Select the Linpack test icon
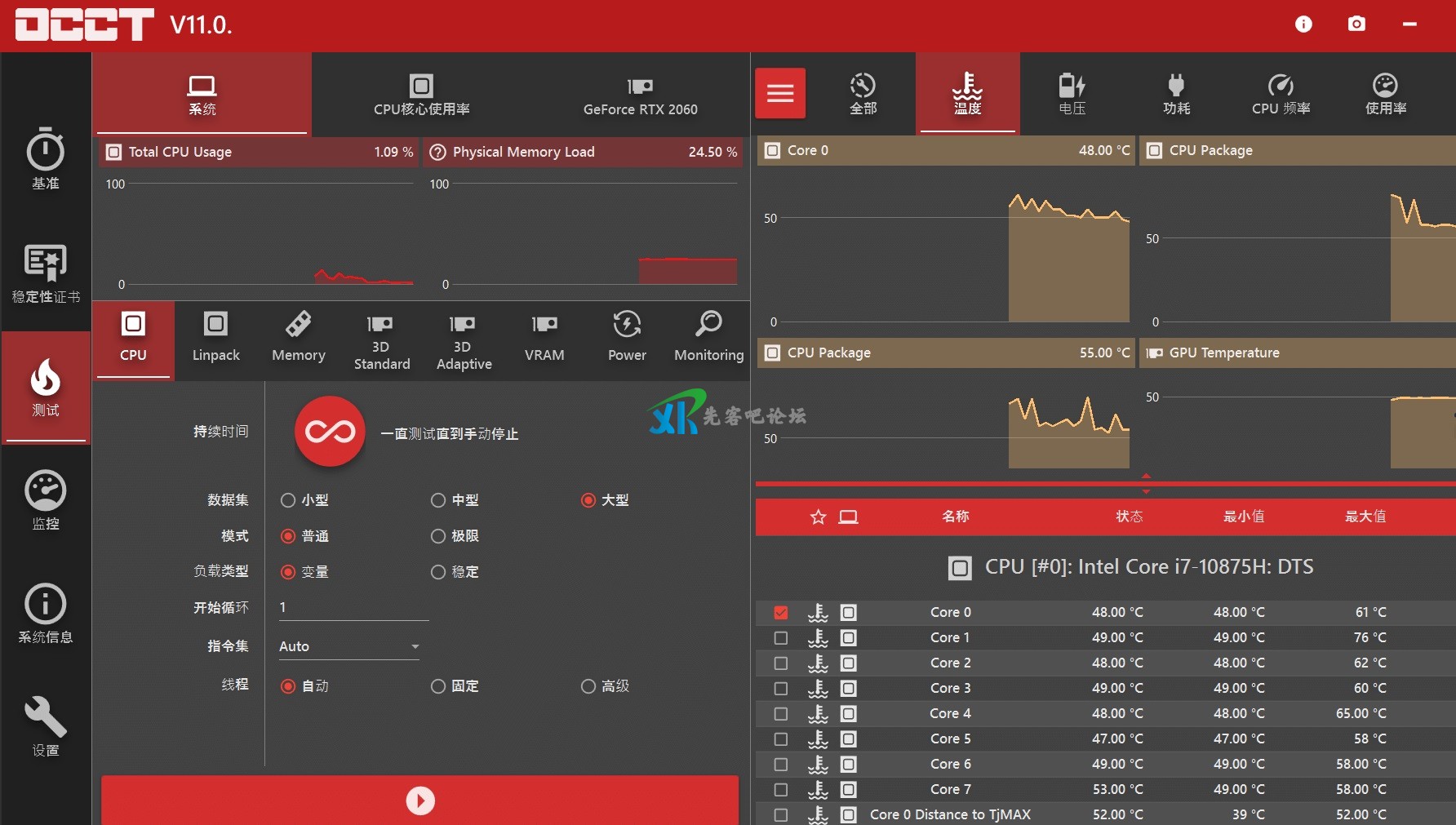This screenshot has height=825, width=1456. 215,336
